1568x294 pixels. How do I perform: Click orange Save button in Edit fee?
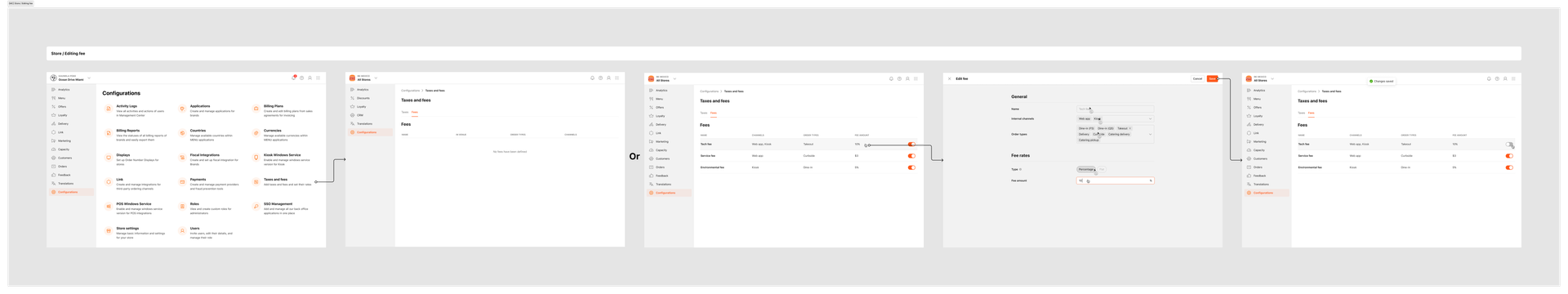click(x=1212, y=78)
